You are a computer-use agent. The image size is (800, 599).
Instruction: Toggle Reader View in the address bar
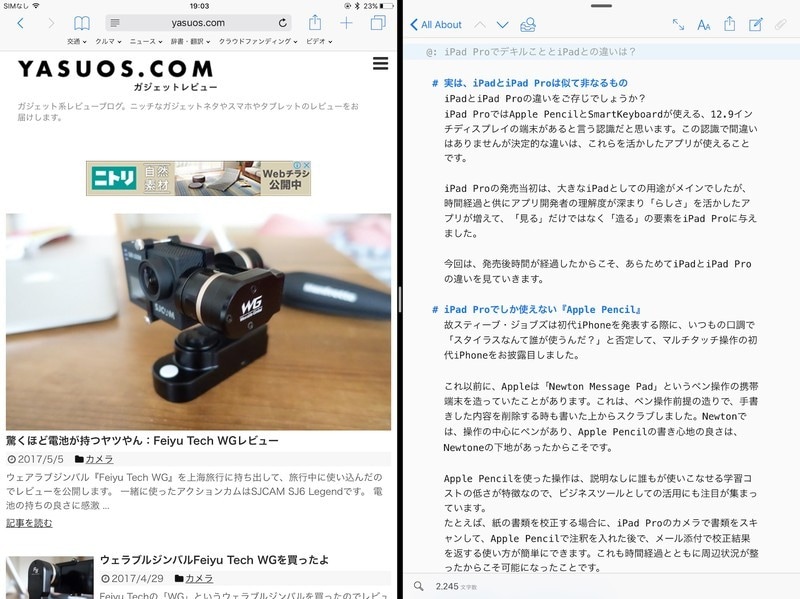(x=115, y=21)
